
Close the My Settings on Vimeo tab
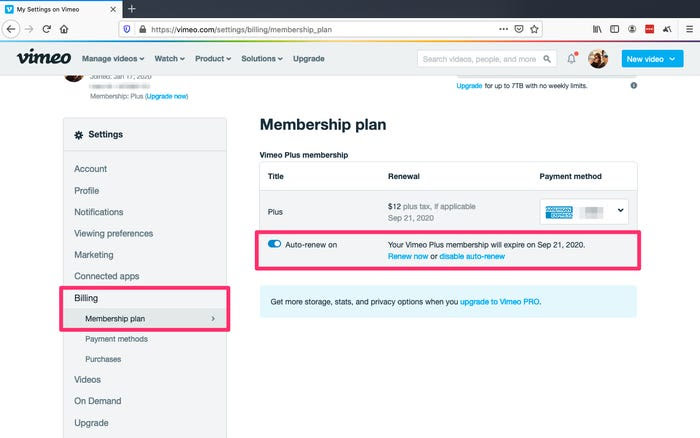click(113, 9)
